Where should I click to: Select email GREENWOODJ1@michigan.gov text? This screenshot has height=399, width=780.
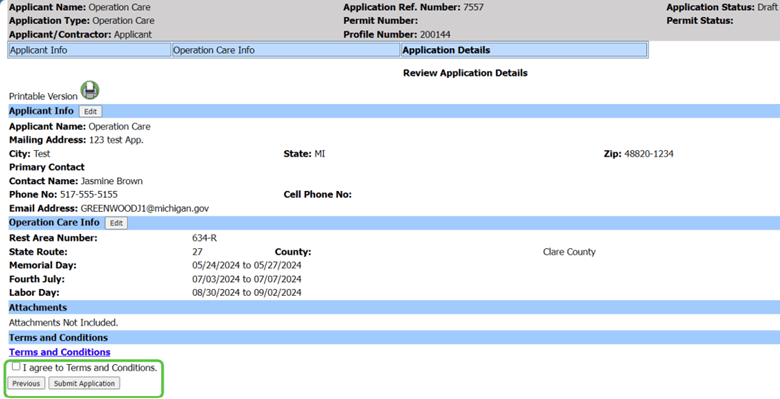pos(145,208)
